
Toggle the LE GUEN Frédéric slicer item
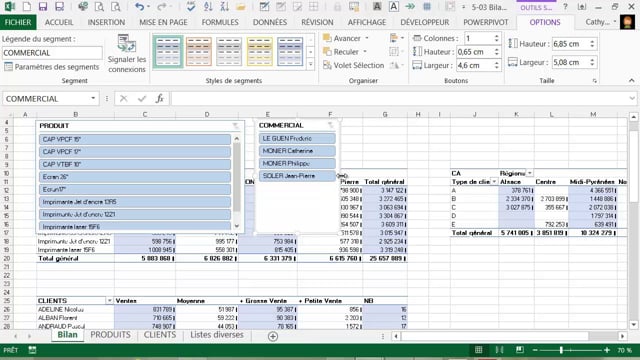pyautogui.click(x=297, y=138)
